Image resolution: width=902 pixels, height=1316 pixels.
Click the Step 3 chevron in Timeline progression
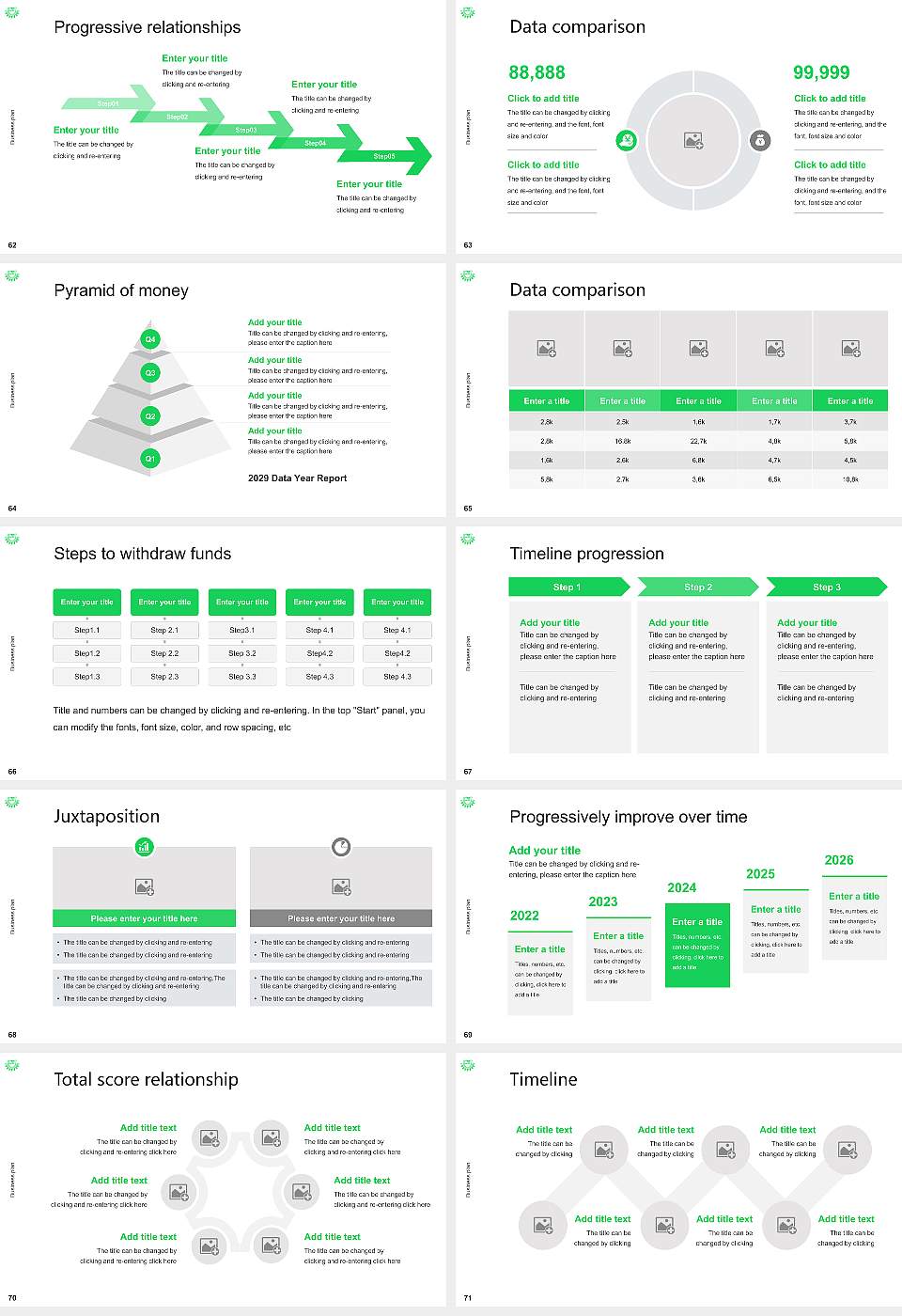[826, 587]
